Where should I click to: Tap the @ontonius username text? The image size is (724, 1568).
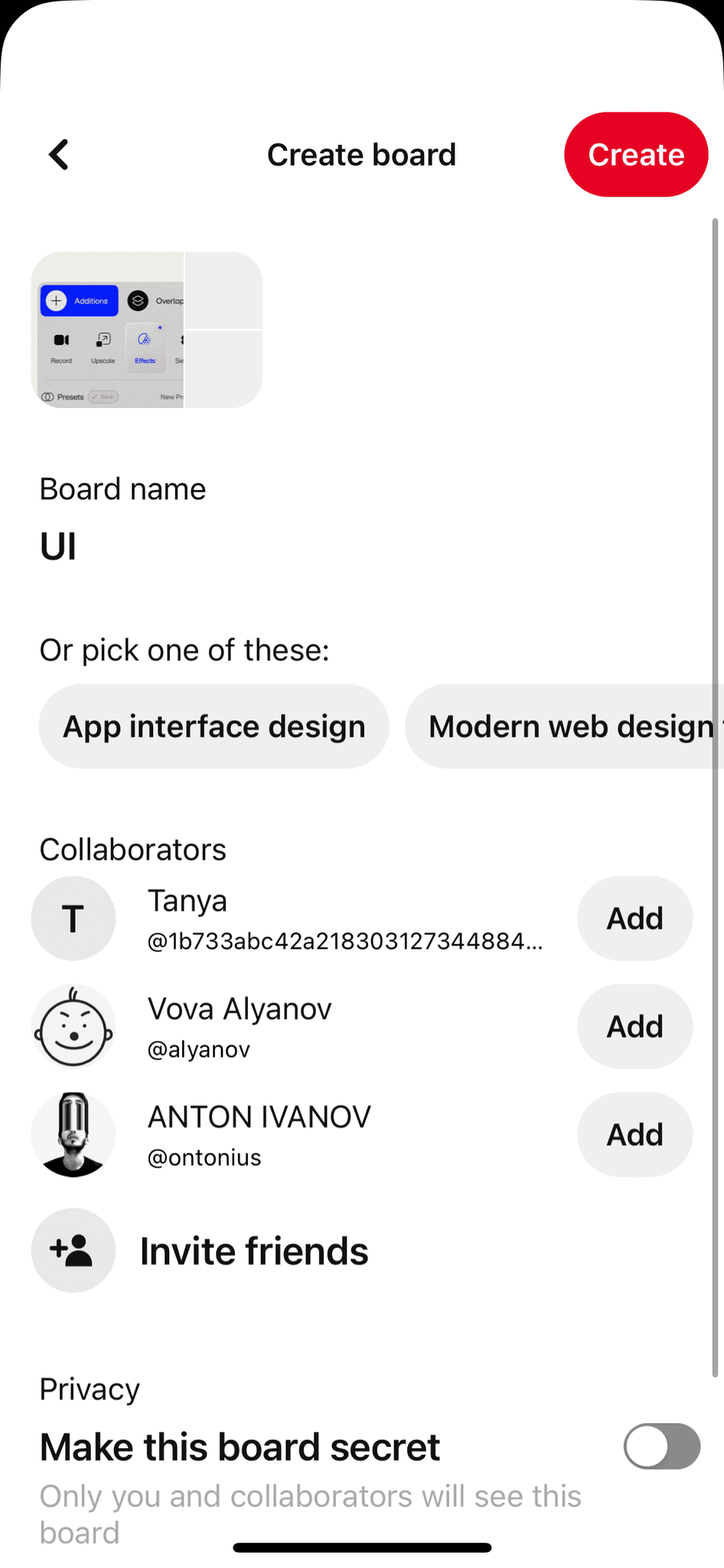tap(204, 1157)
